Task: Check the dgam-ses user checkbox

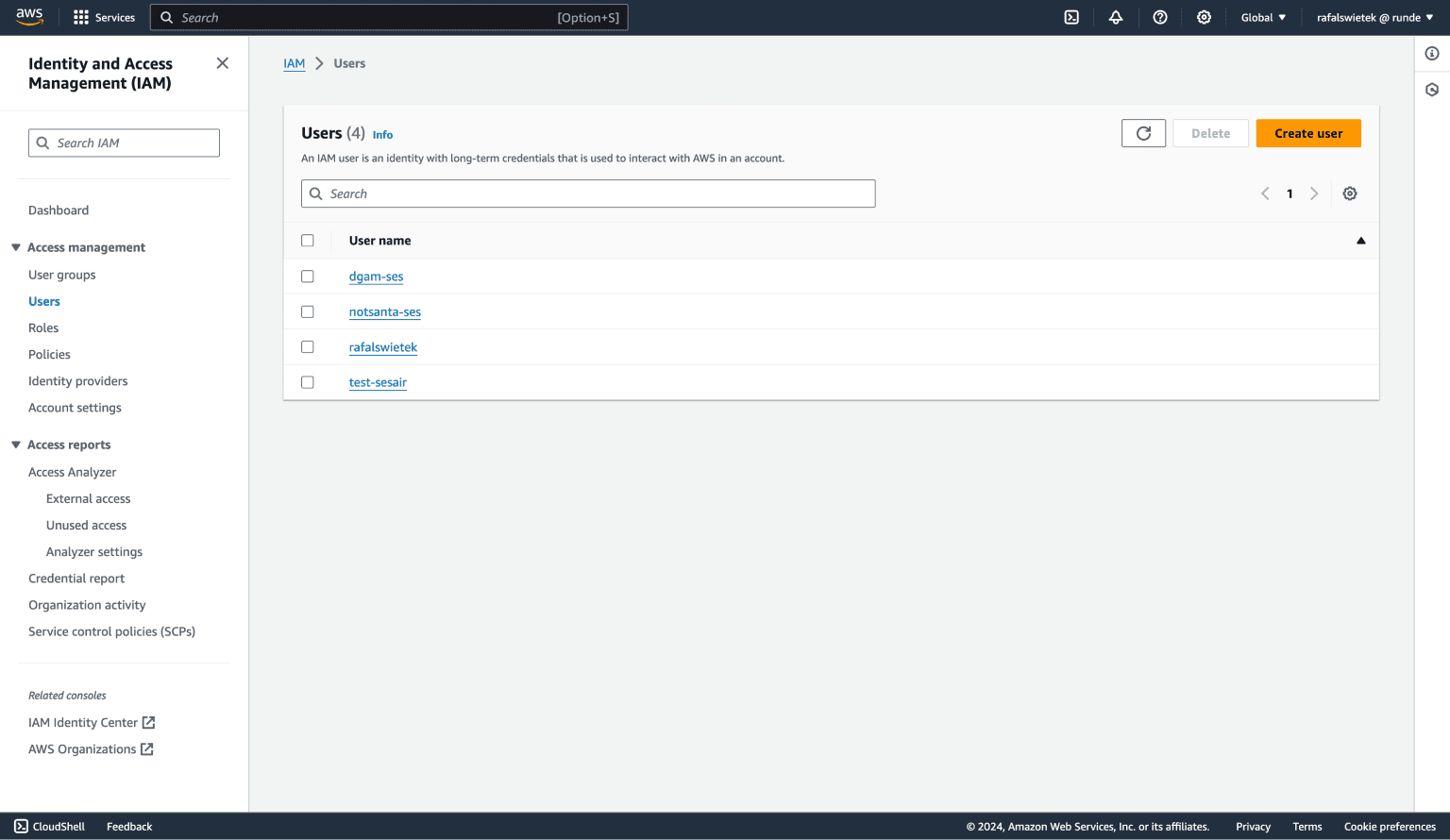Action: [x=308, y=277]
